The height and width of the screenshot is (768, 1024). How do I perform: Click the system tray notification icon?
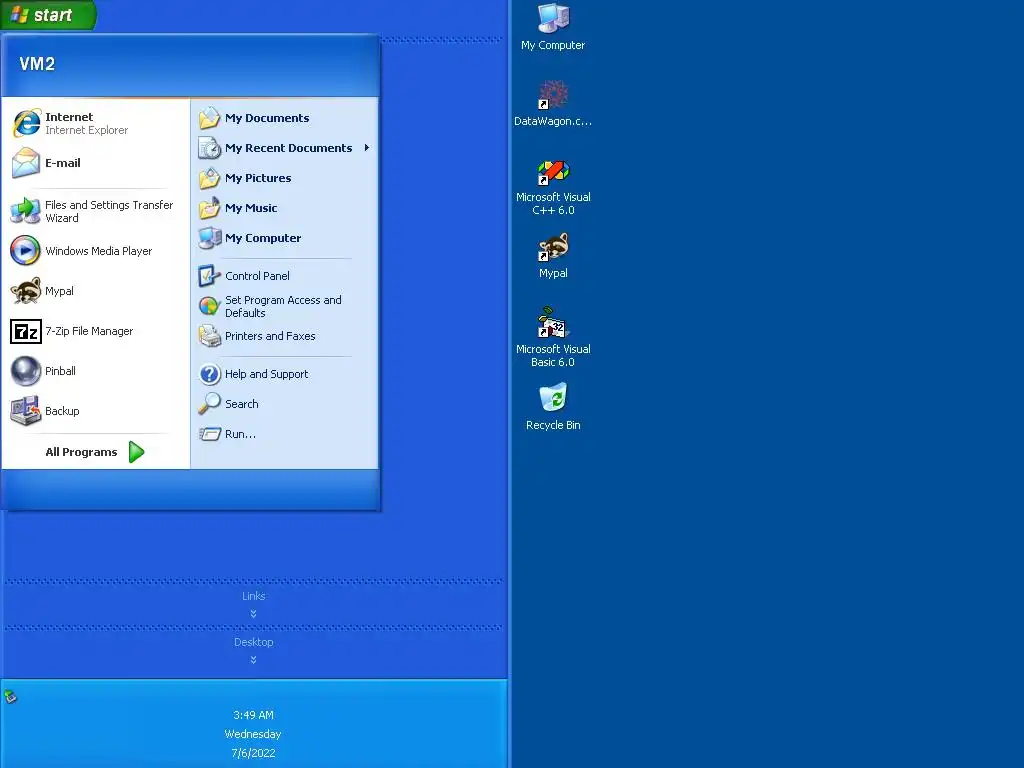click(x=10, y=697)
